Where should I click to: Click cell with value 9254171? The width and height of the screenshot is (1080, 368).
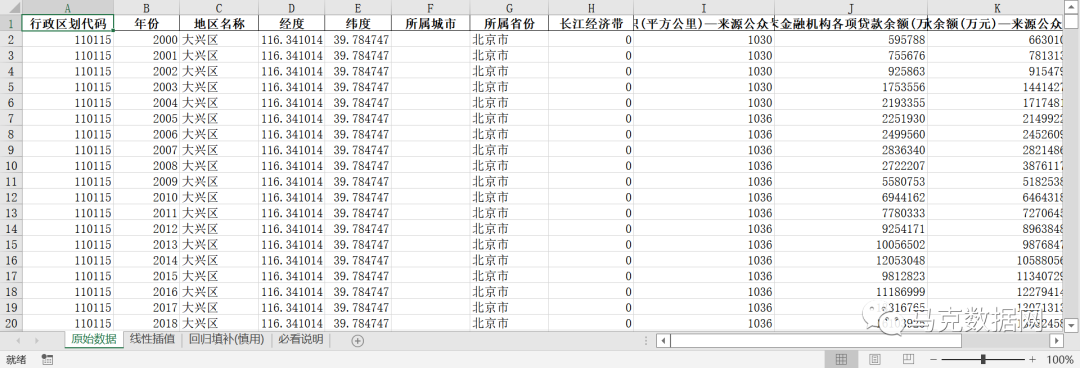tap(851, 229)
